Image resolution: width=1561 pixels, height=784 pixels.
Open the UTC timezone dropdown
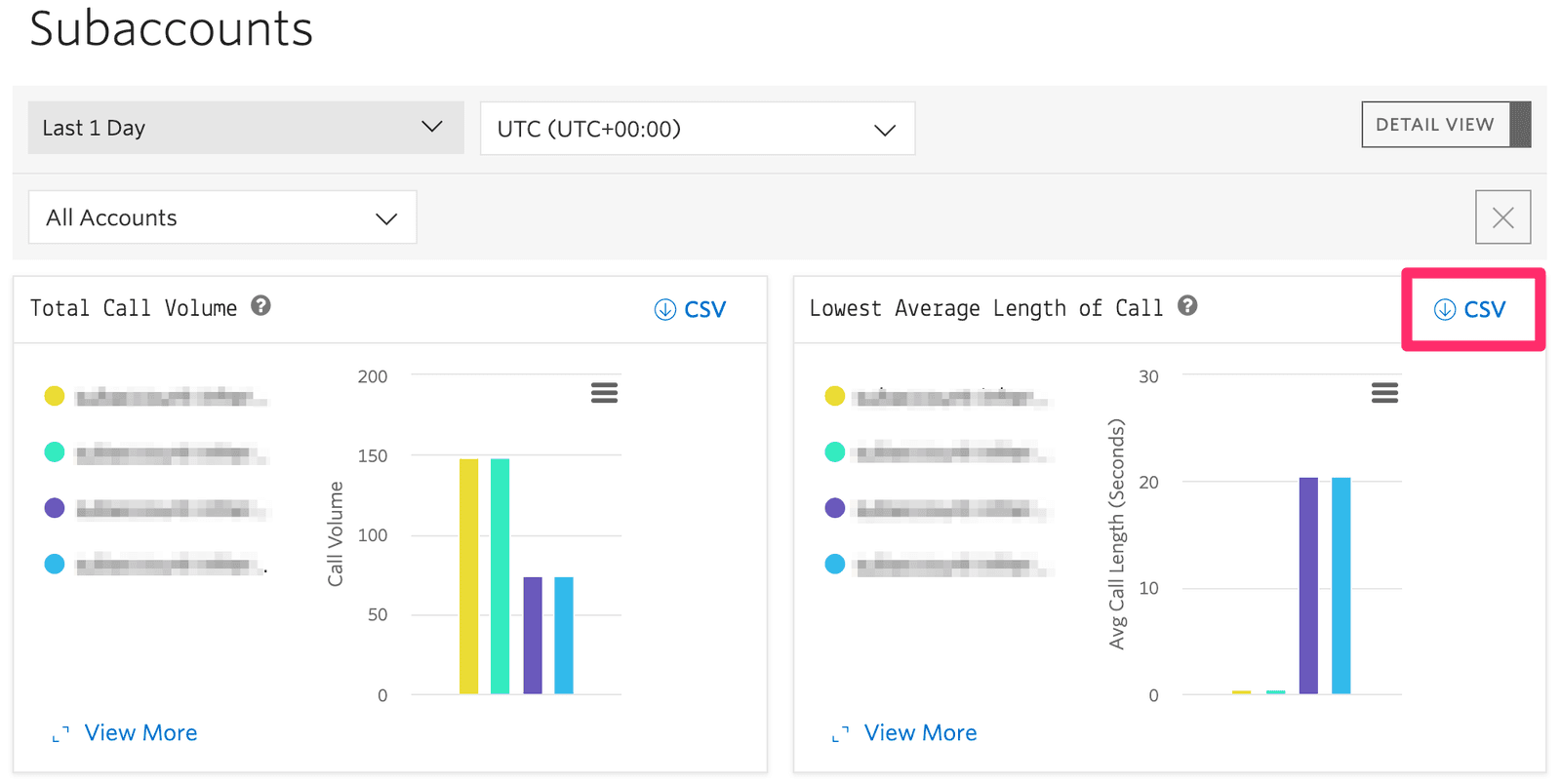tap(697, 129)
